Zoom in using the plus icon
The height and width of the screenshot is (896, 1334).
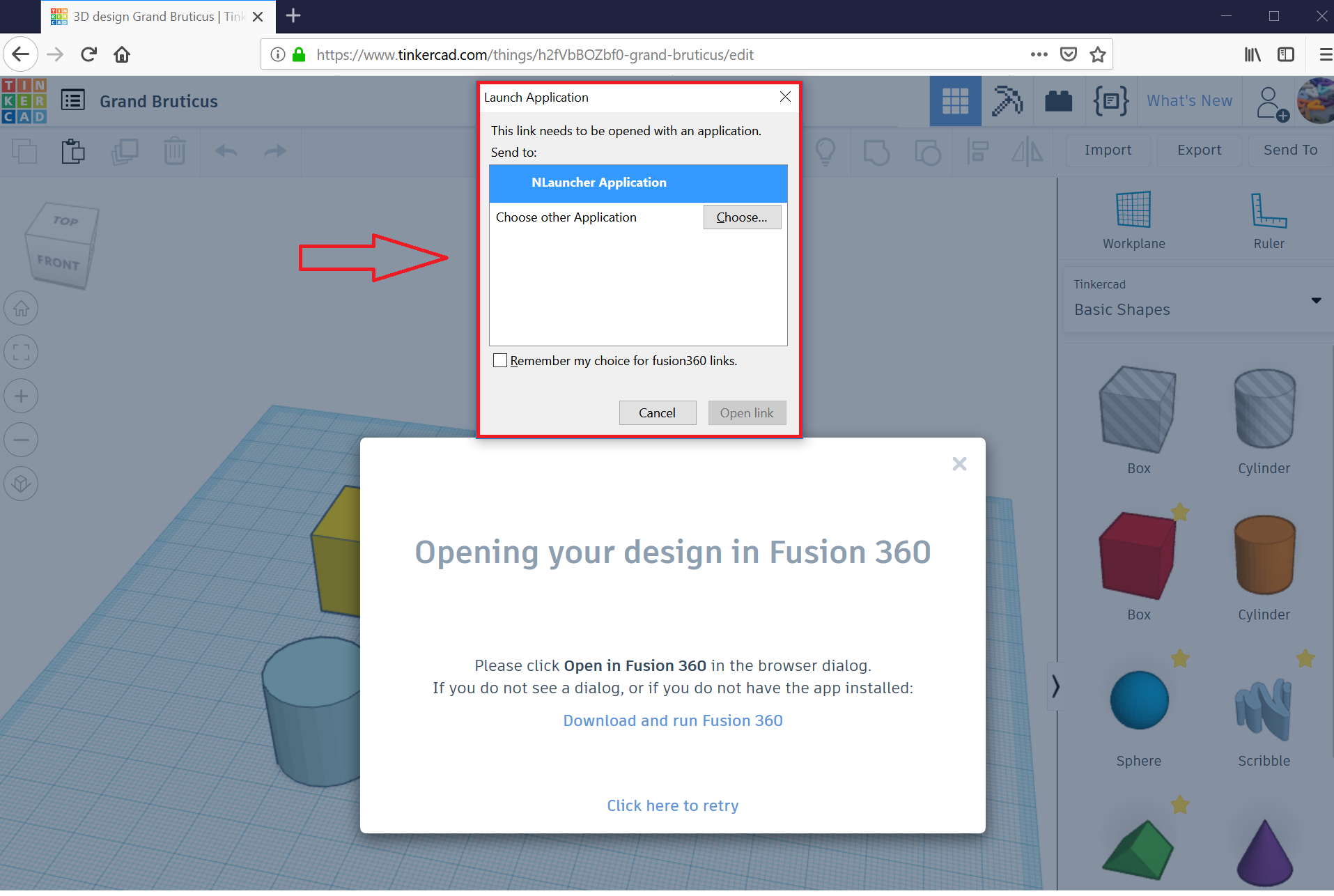pos(21,395)
